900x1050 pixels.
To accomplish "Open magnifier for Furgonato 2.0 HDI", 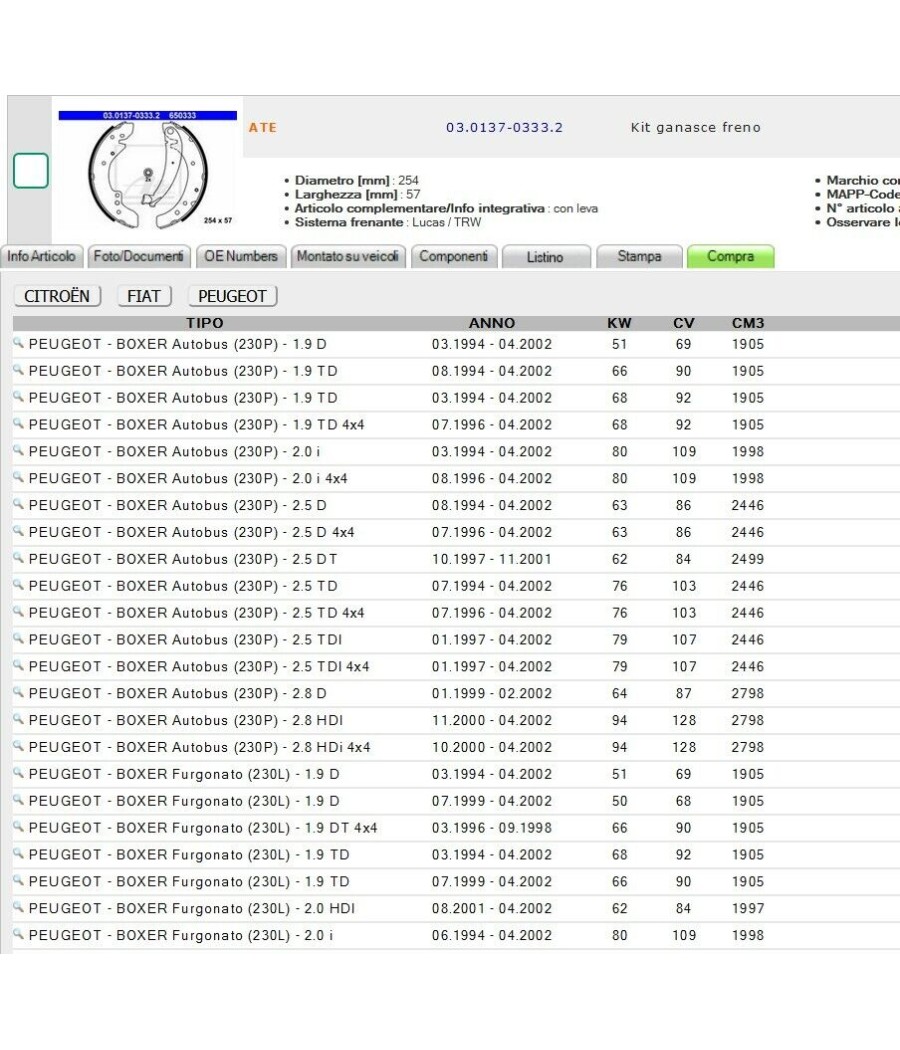I will pyautogui.click(x=18, y=907).
